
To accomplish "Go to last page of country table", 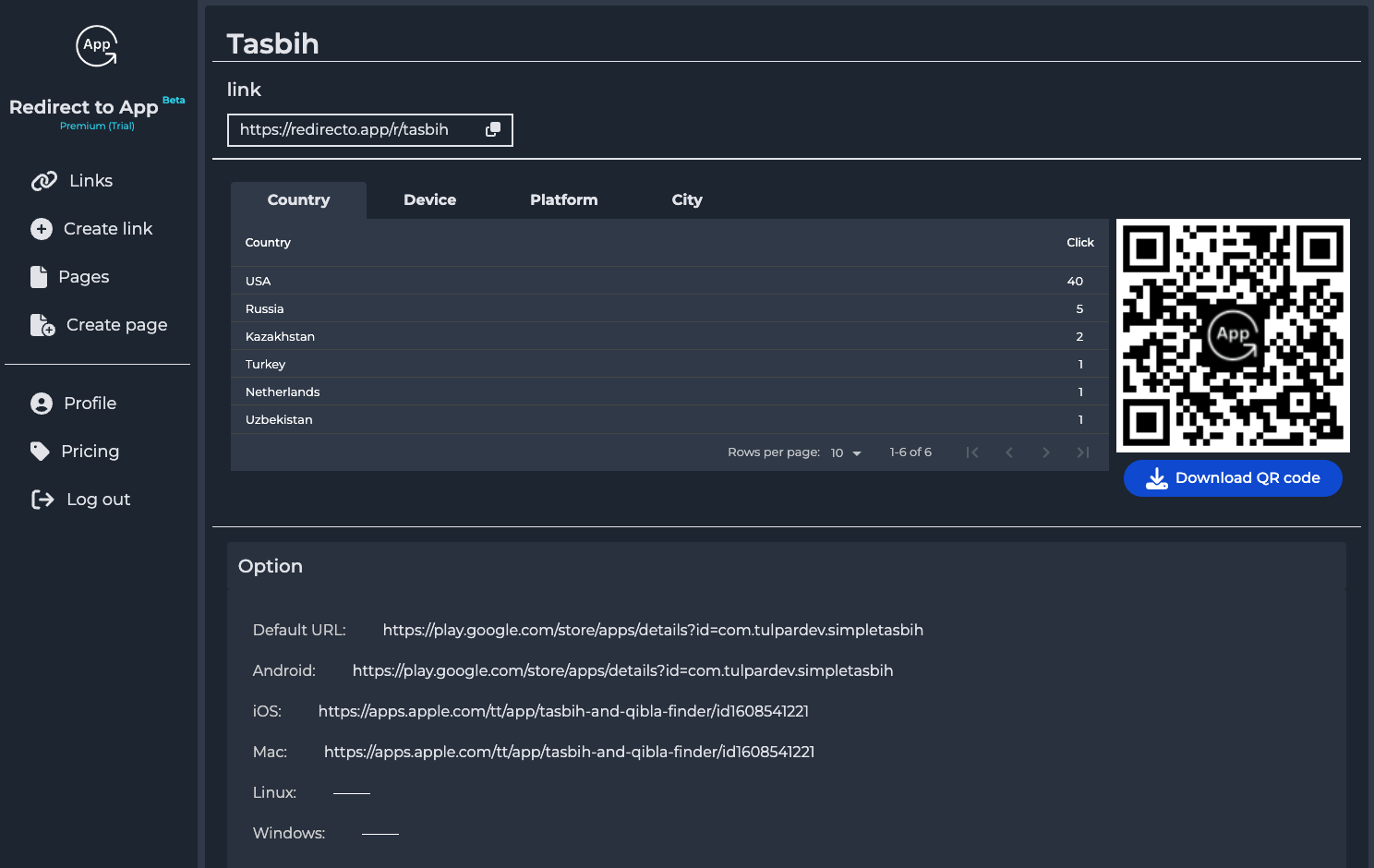I will 1083,452.
